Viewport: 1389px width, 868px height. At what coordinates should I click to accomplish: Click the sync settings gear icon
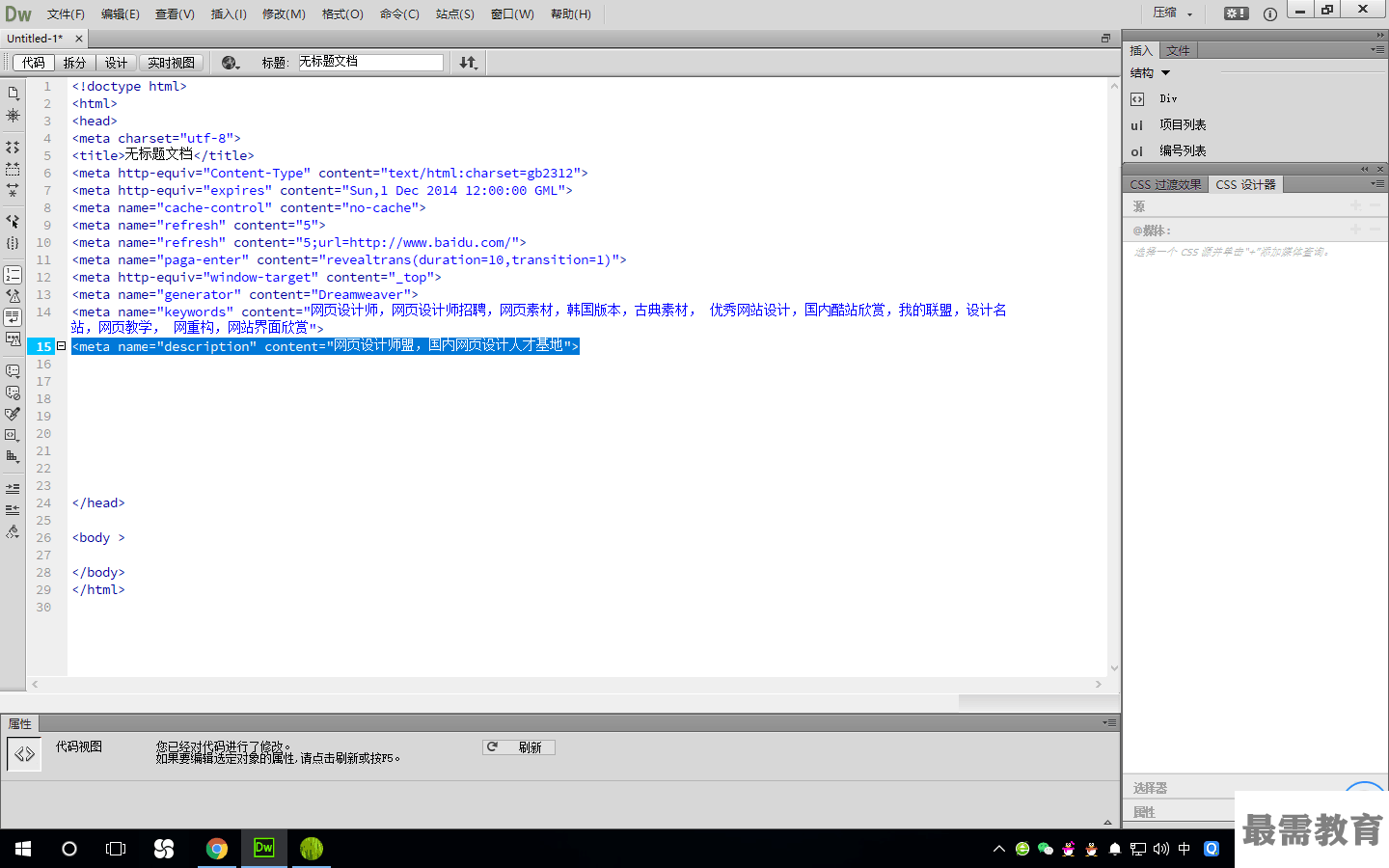(1236, 14)
